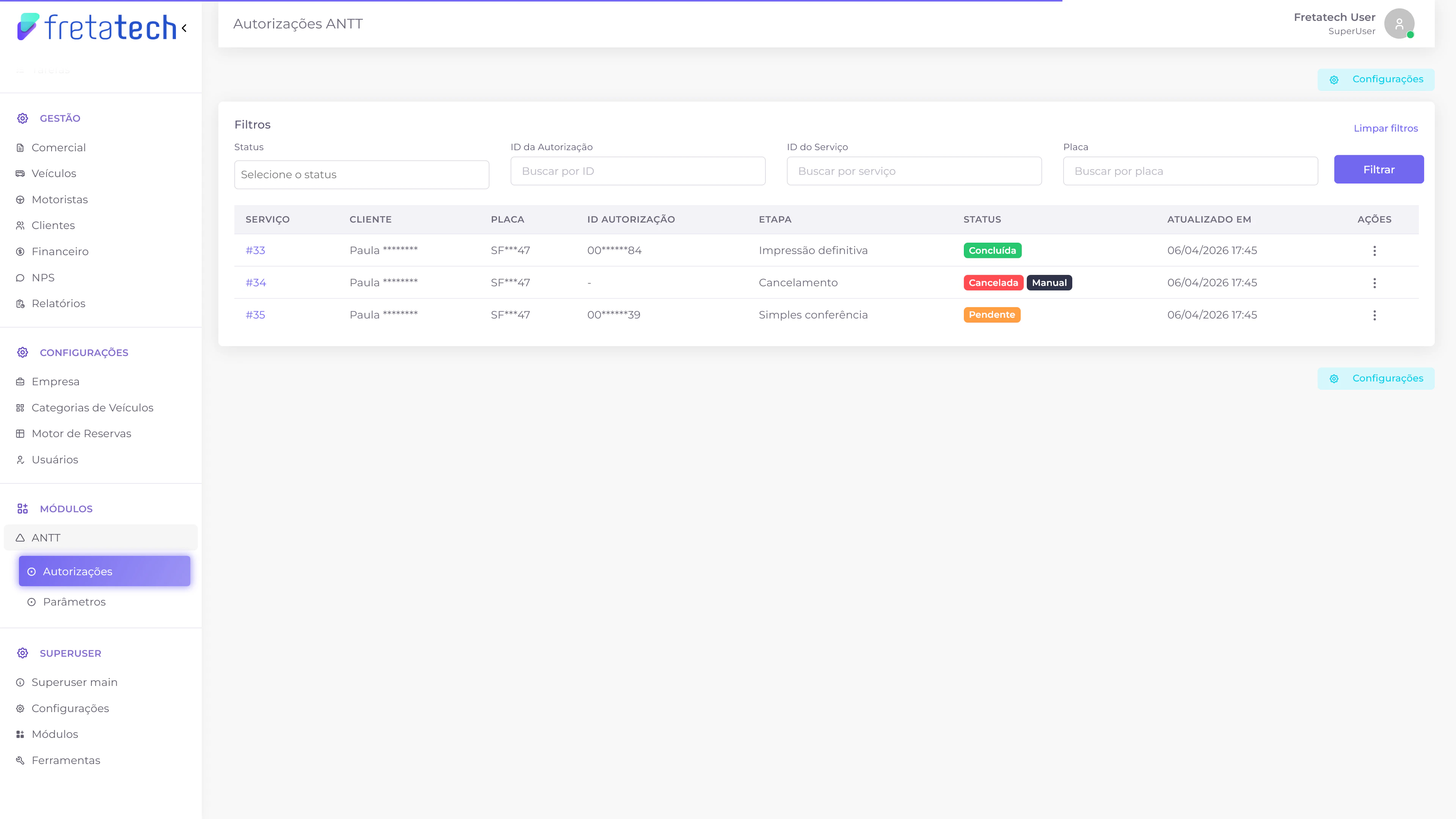1456x819 pixels.
Task: Open service link #34
Action: tap(256, 282)
